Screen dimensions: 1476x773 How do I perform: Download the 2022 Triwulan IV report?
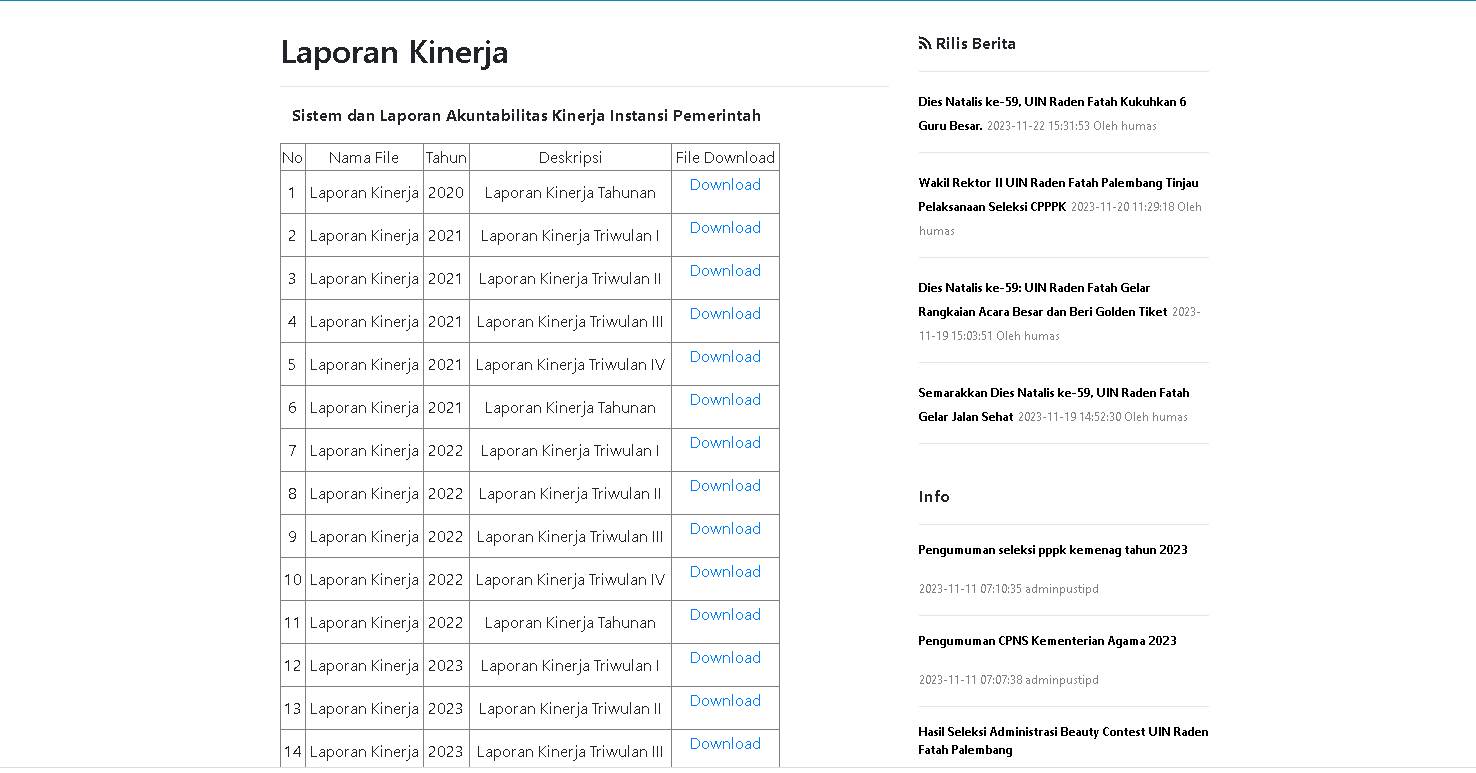725,572
